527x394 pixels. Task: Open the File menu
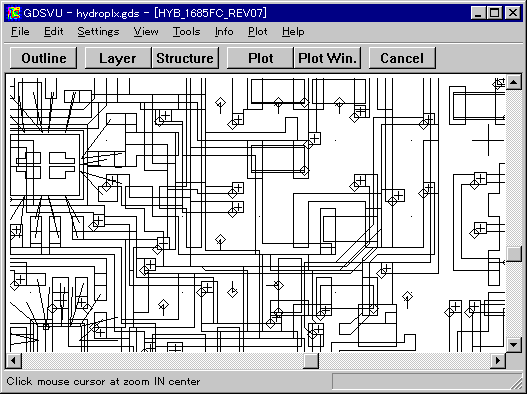click(x=20, y=32)
